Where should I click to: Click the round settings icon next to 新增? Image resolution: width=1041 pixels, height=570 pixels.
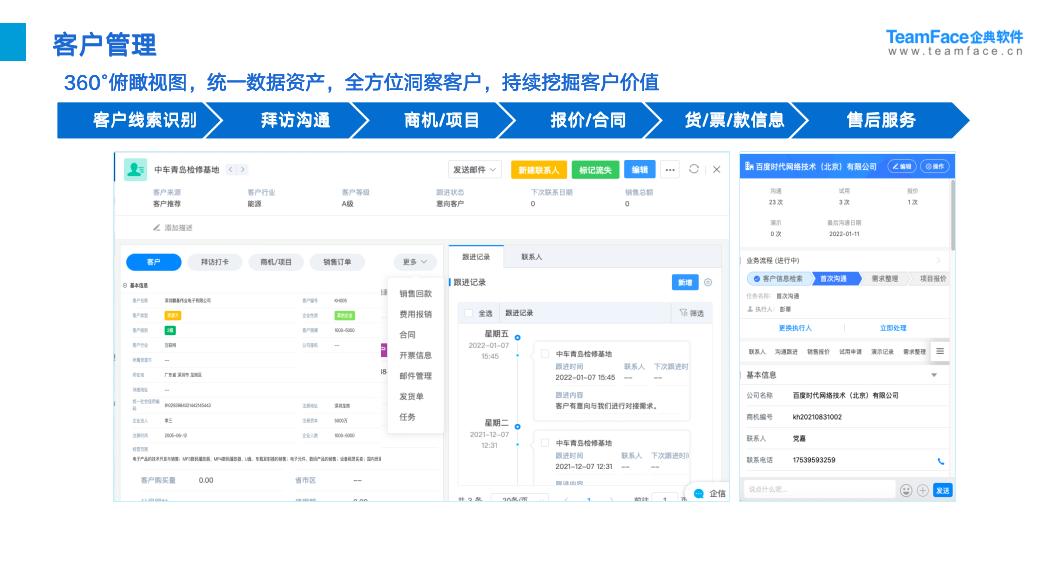(708, 282)
